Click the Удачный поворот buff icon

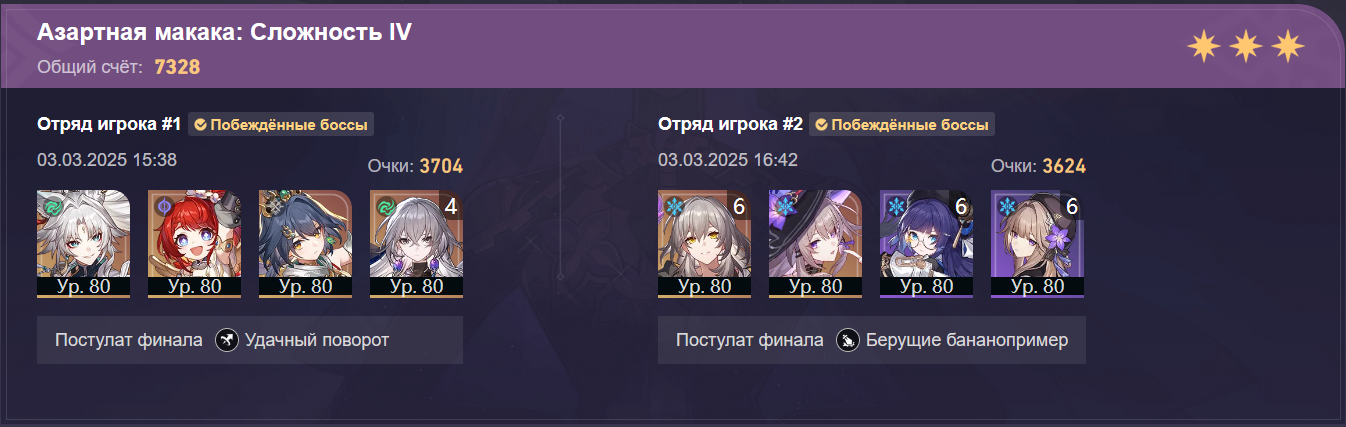click(227, 341)
